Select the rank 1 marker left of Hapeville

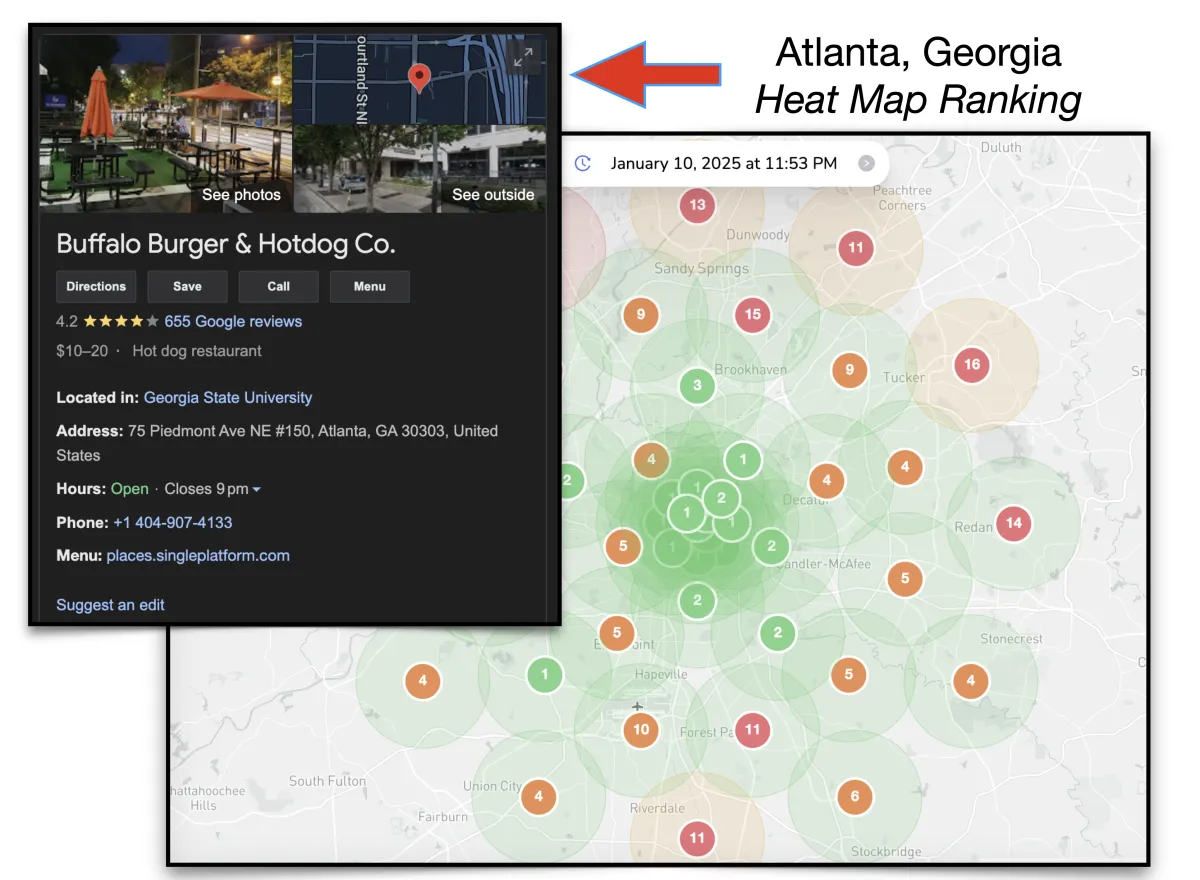[544, 674]
